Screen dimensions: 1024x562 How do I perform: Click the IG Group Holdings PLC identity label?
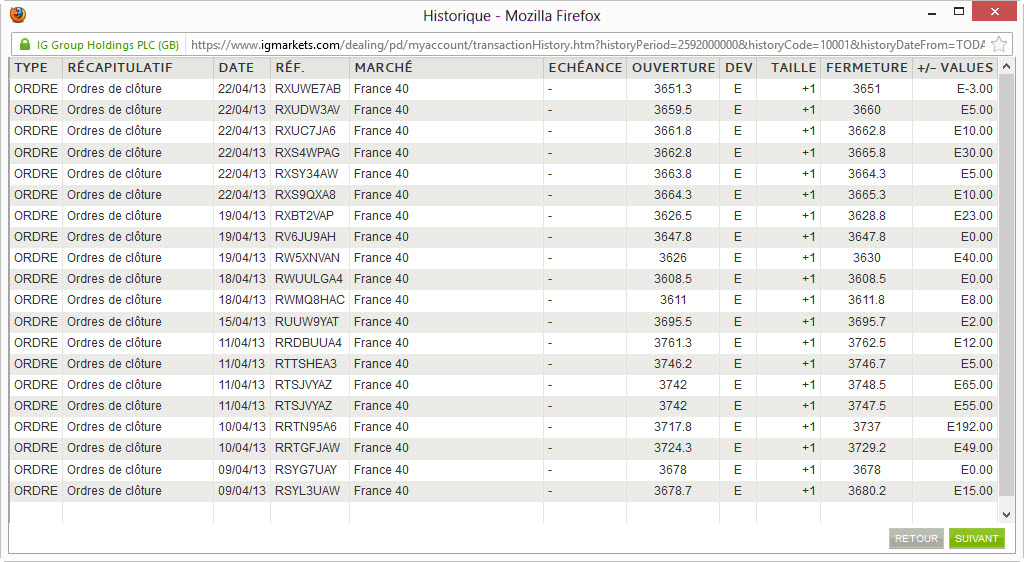(x=108, y=45)
